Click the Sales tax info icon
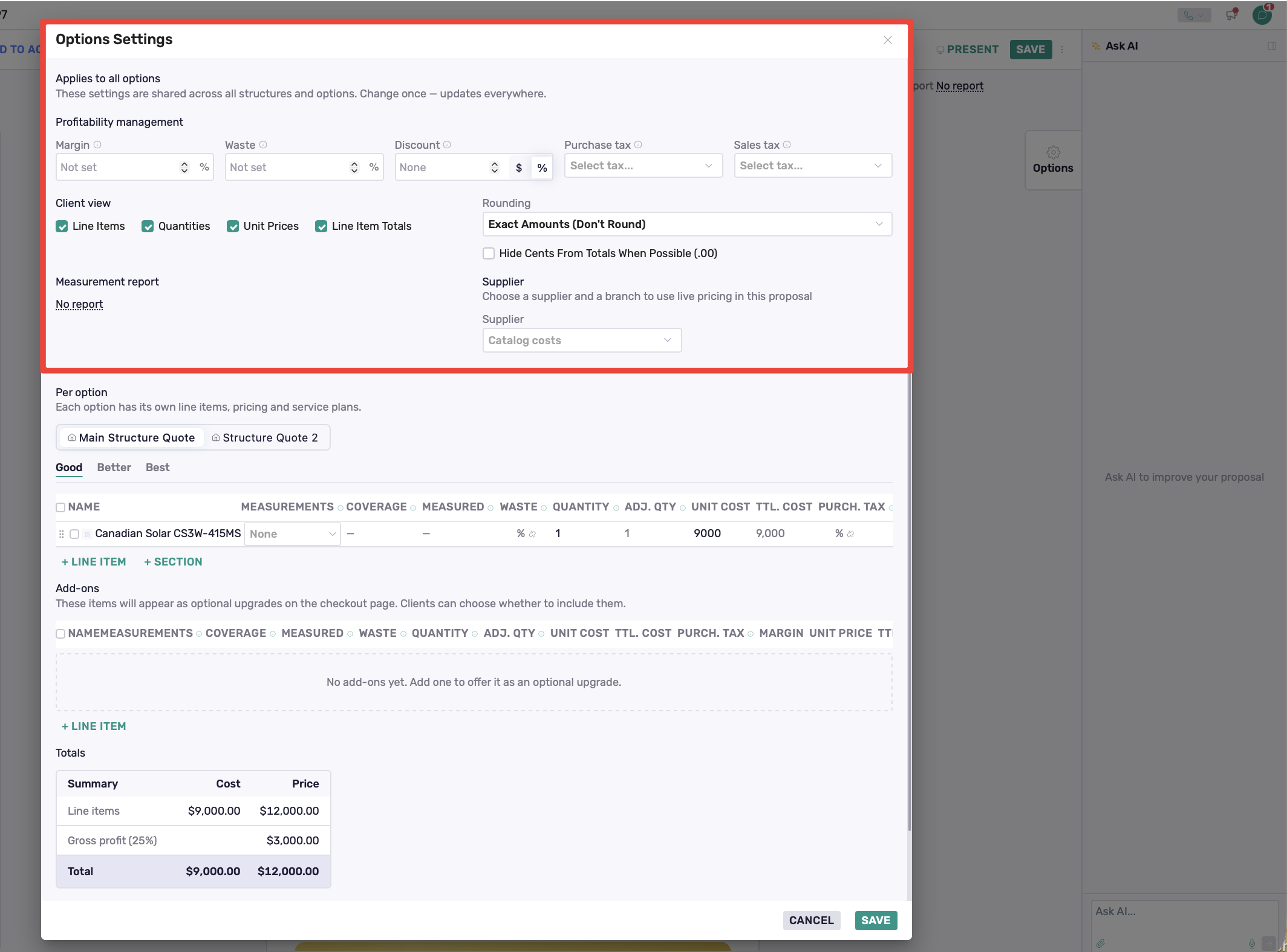The image size is (1287, 952). coord(787,145)
